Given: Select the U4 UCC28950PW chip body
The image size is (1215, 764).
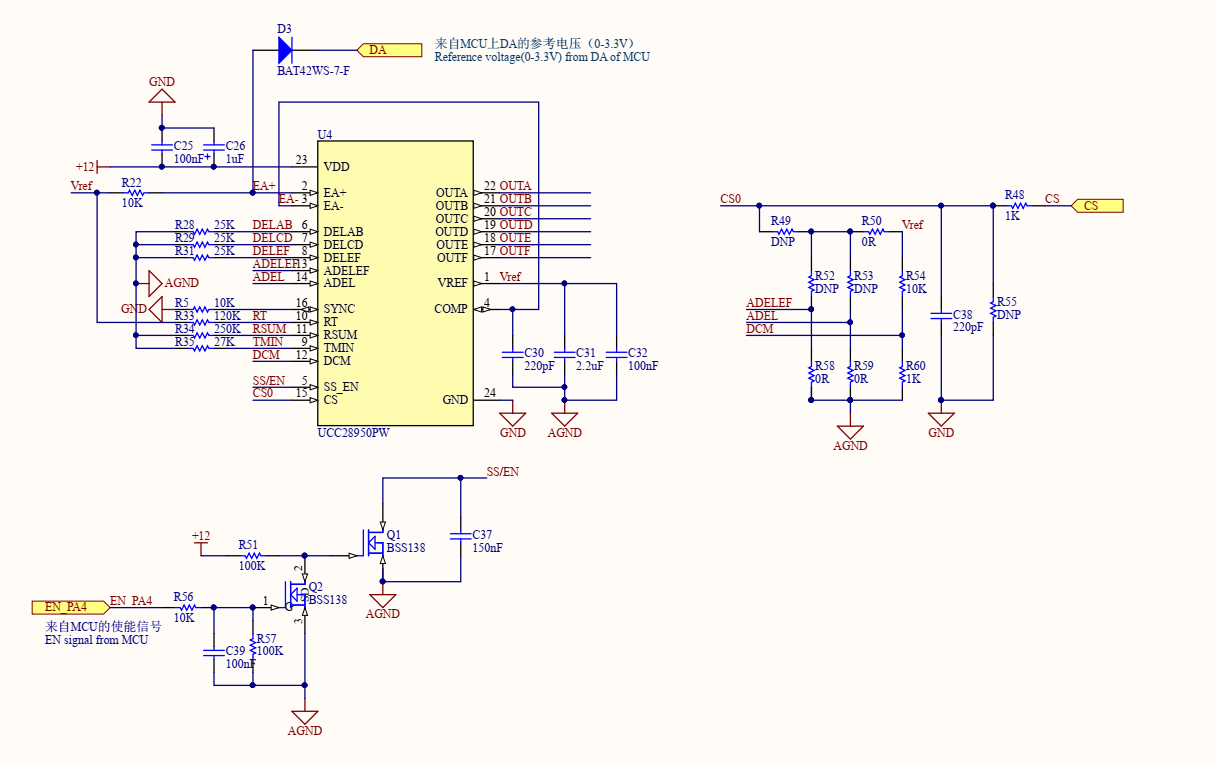Looking at the screenshot, I should click(395, 283).
